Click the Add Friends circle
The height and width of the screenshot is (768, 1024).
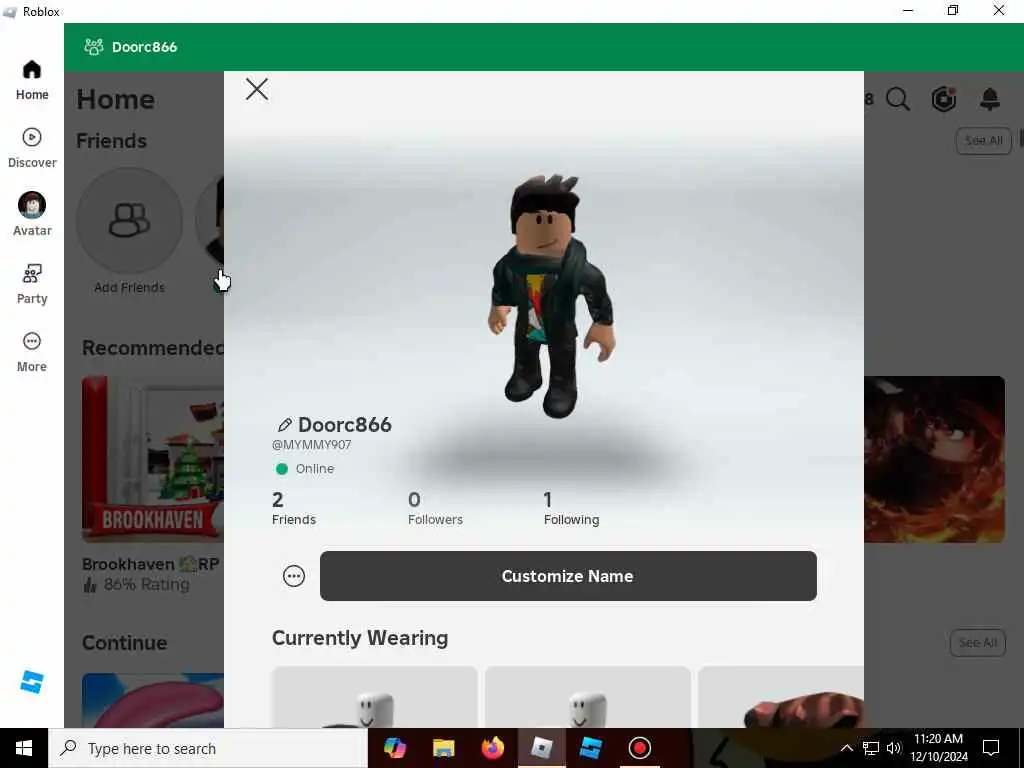[x=129, y=220]
